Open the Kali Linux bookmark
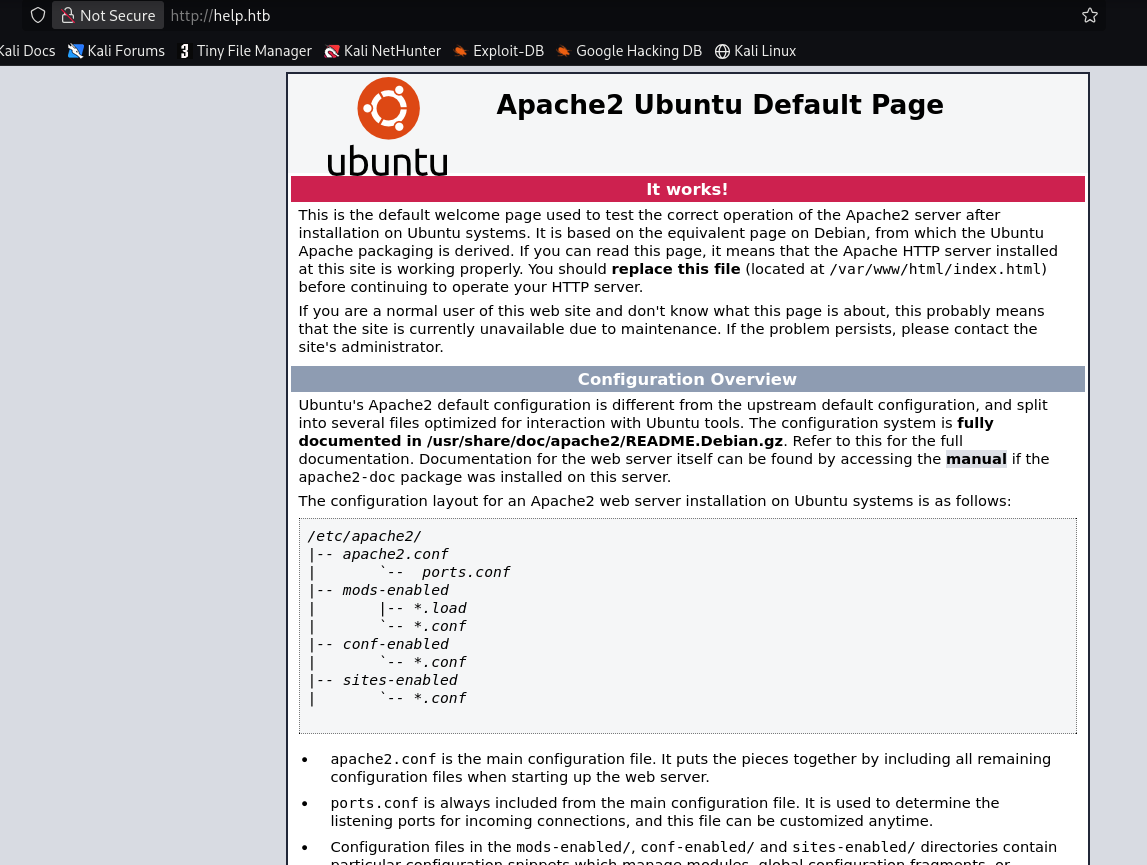 [x=755, y=50]
